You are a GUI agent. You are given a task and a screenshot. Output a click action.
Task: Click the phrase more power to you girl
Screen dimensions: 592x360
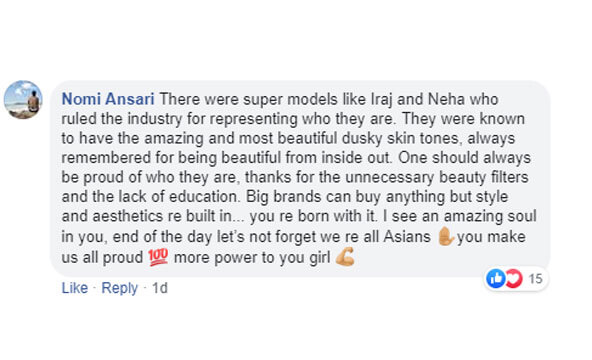(x=252, y=258)
